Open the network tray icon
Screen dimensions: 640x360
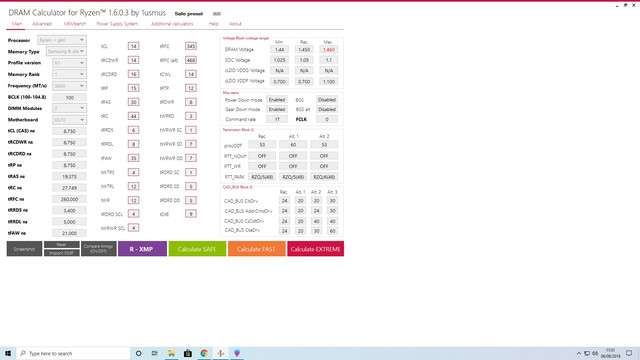[587, 353]
